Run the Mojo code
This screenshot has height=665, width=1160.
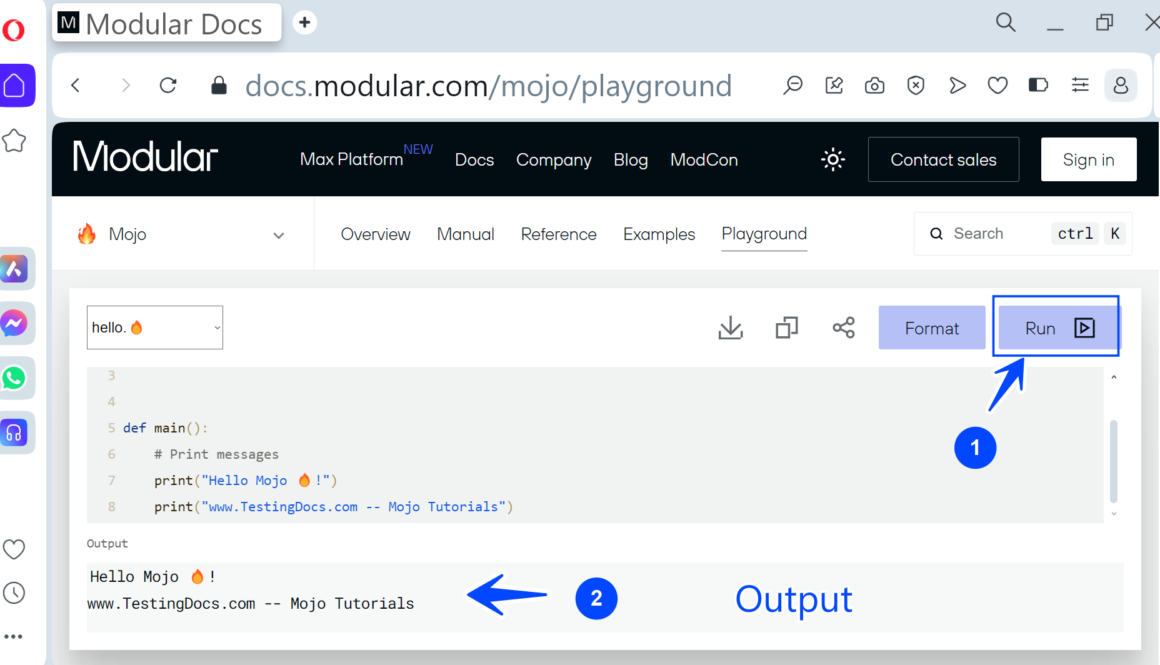(1057, 328)
